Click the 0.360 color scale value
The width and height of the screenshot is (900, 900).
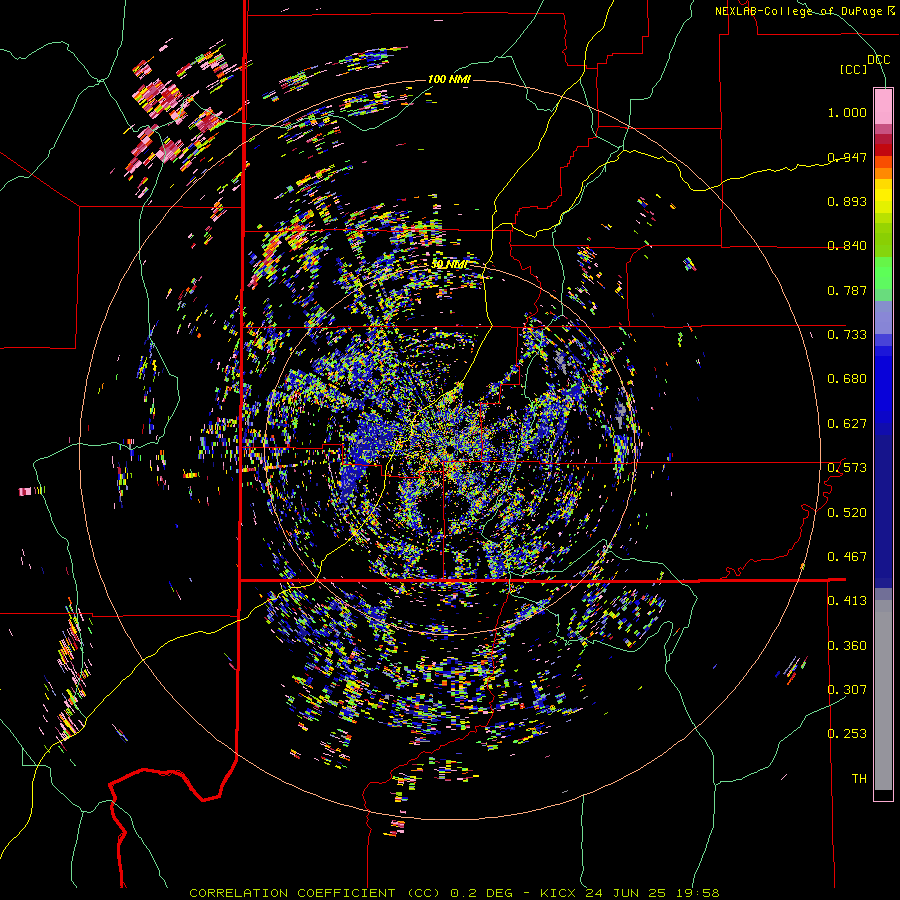point(847,646)
